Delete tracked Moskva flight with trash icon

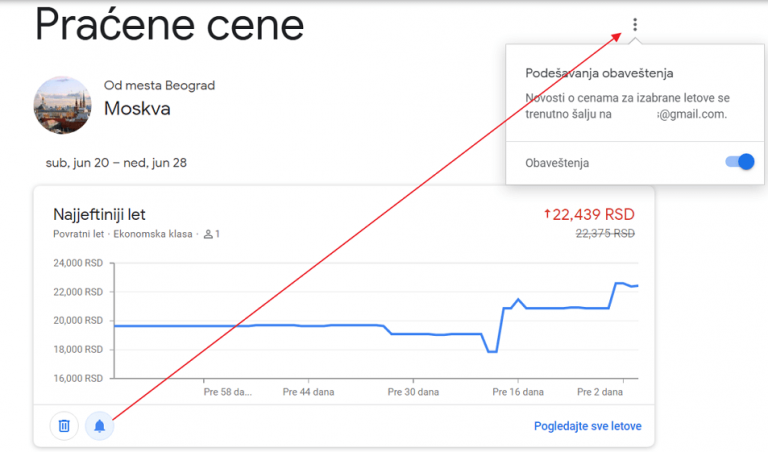[64, 426]
